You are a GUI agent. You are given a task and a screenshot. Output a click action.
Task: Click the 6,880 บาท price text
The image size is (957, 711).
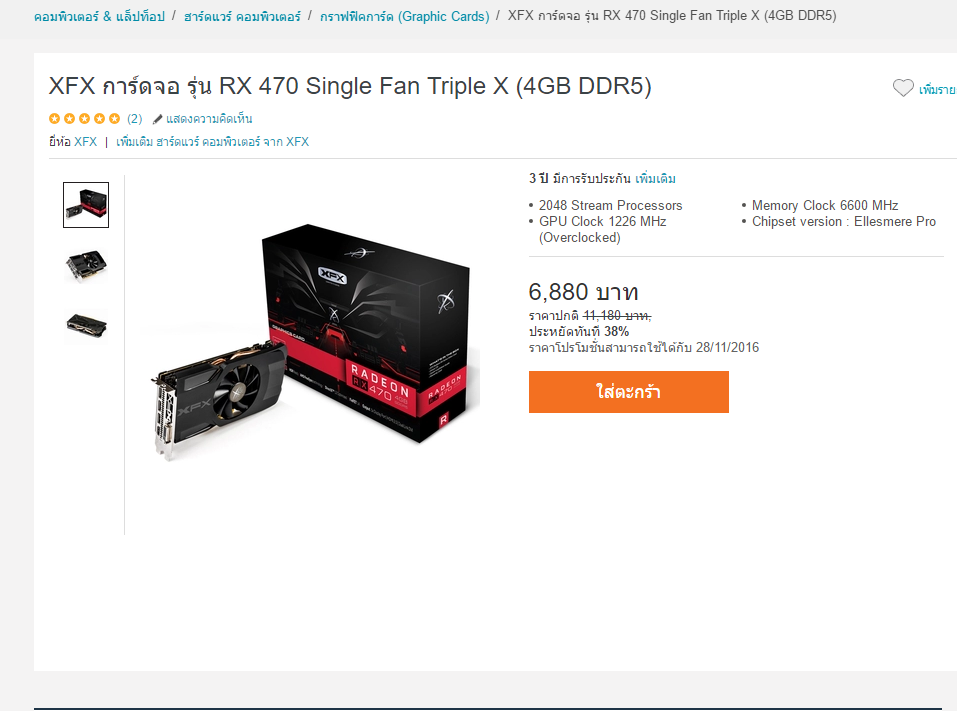tap(583, 292)
